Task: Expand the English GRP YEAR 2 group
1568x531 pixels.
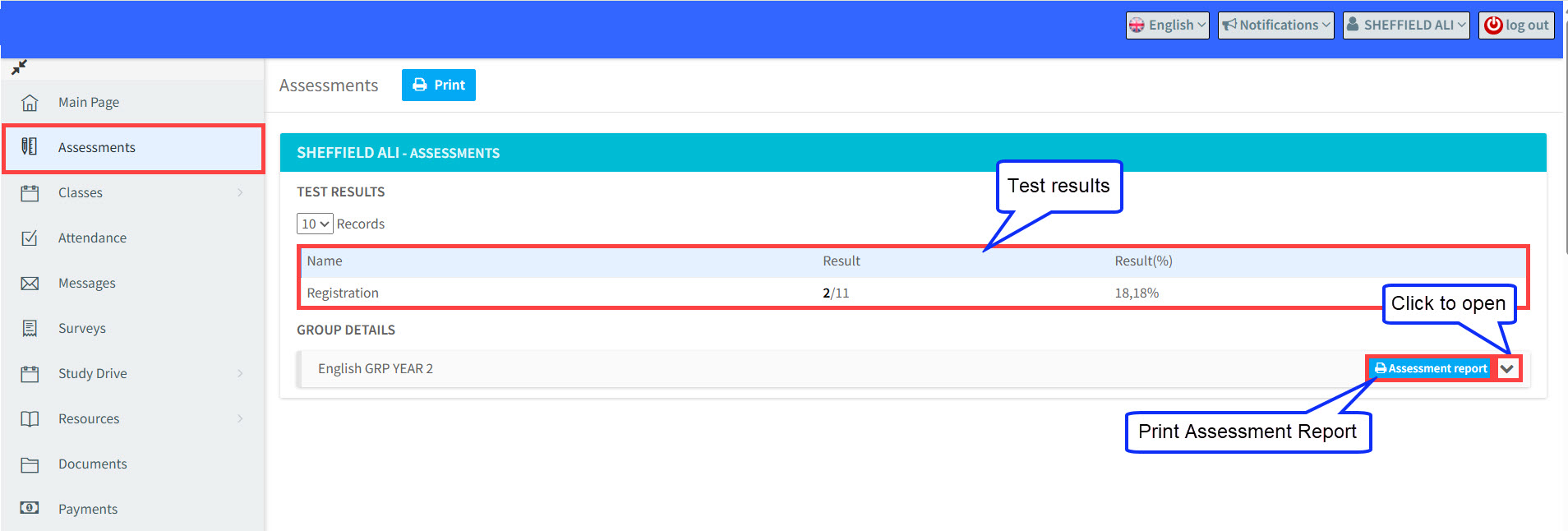Action: [1507, 369]
